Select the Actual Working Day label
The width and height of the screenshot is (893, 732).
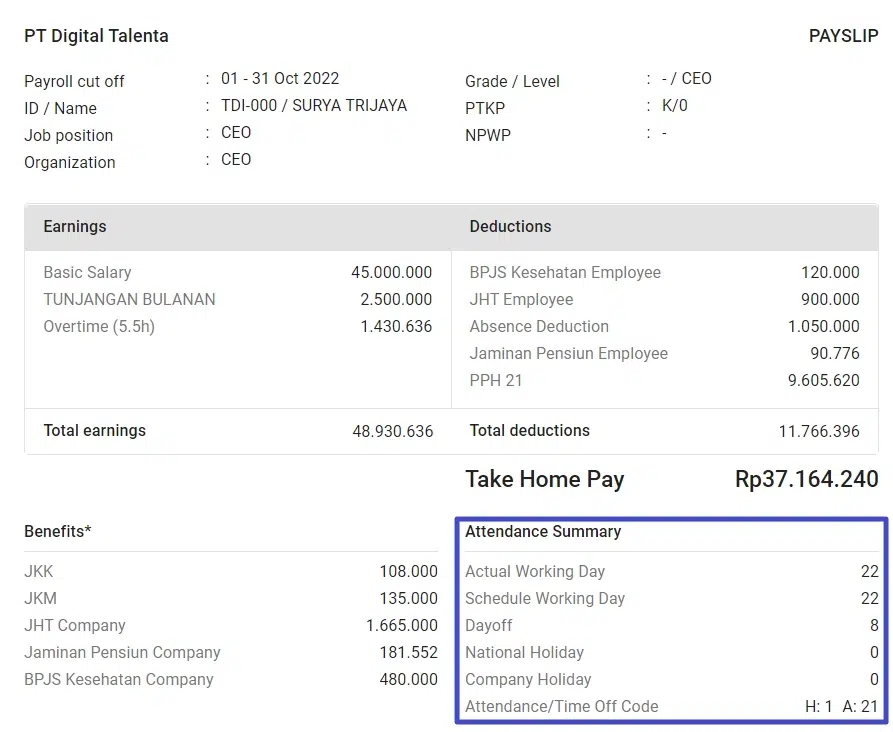click(535, 571)
